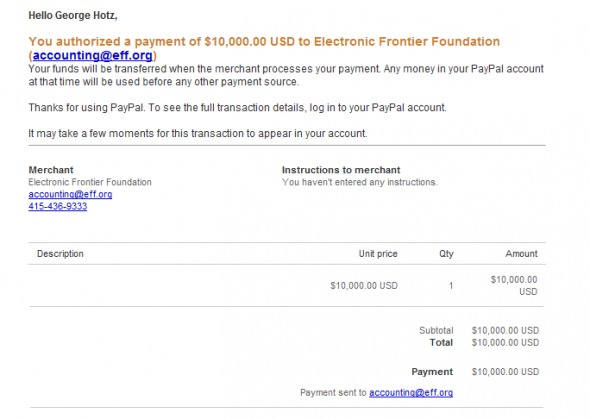Click accounting@eff.org after 'Payment sent to'

(411, 393)
